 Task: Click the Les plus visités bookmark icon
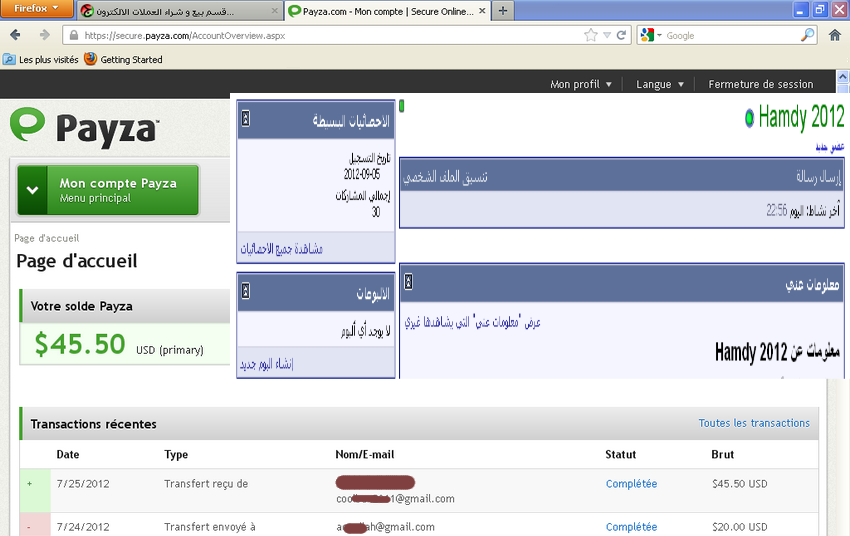(x=9, y=59)
